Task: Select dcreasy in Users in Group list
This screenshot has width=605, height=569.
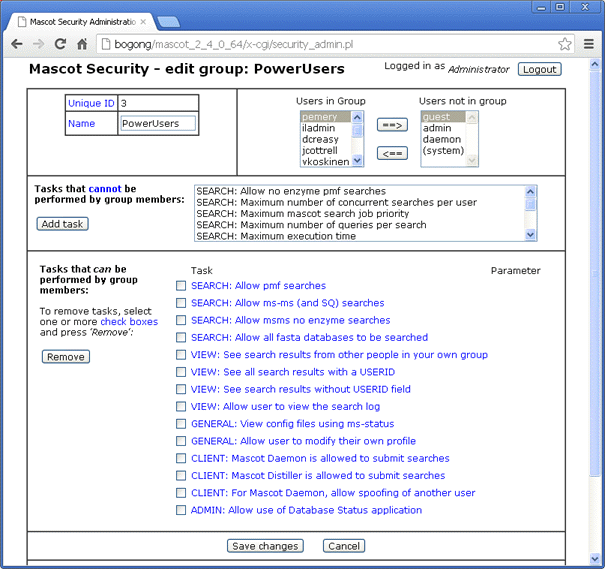Action: pyautogui.click(x=326, y=139)
